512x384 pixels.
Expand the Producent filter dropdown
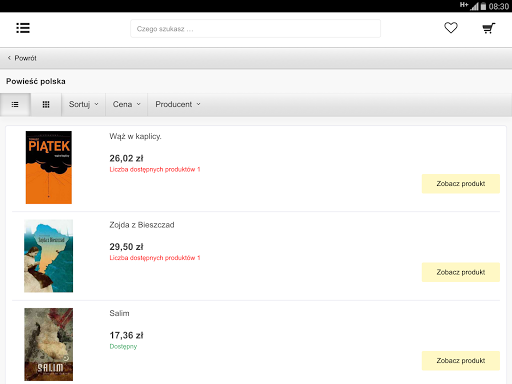pyautogui.click(x=178, y=105)
